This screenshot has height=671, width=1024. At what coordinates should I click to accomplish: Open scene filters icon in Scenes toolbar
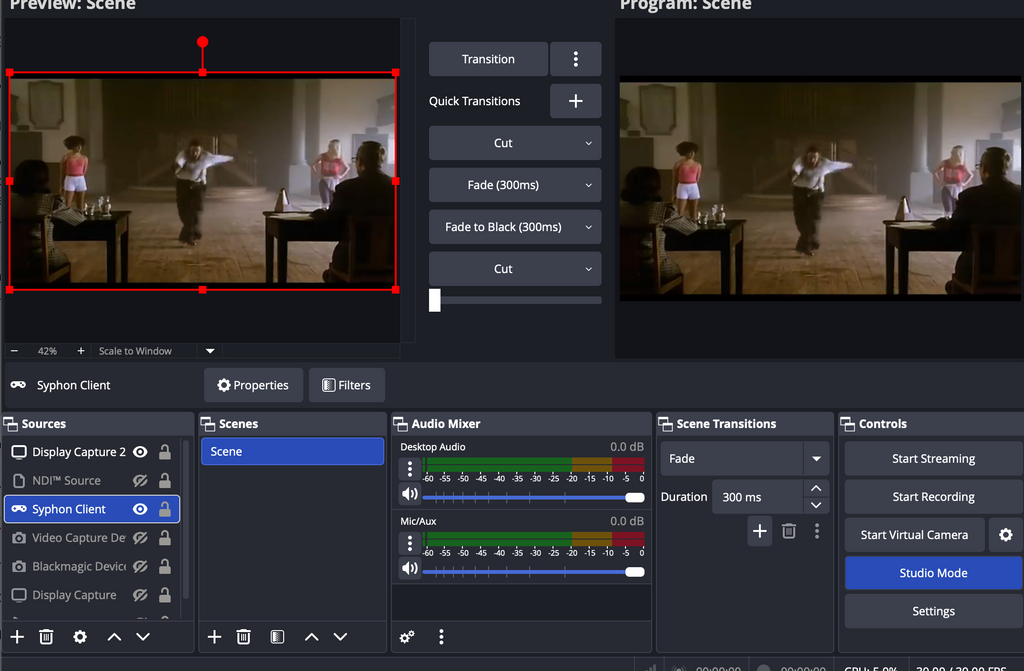pyautogui.click(x=278, y=637)
